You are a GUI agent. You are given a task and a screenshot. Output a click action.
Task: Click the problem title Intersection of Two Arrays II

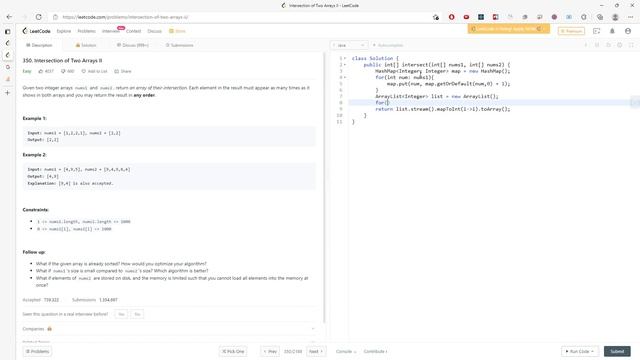click(x=62, y=60)
